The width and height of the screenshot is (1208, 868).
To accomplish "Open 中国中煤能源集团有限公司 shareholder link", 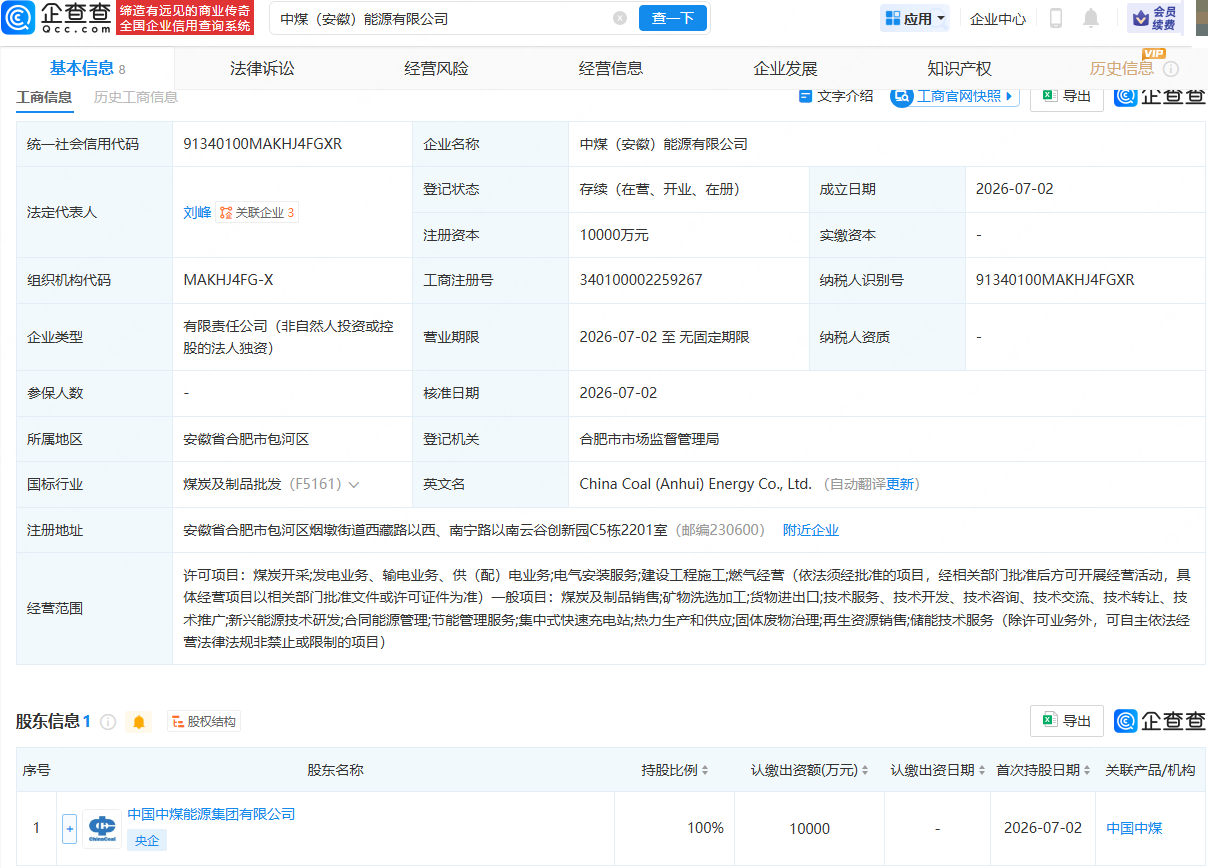I will 211,814.
